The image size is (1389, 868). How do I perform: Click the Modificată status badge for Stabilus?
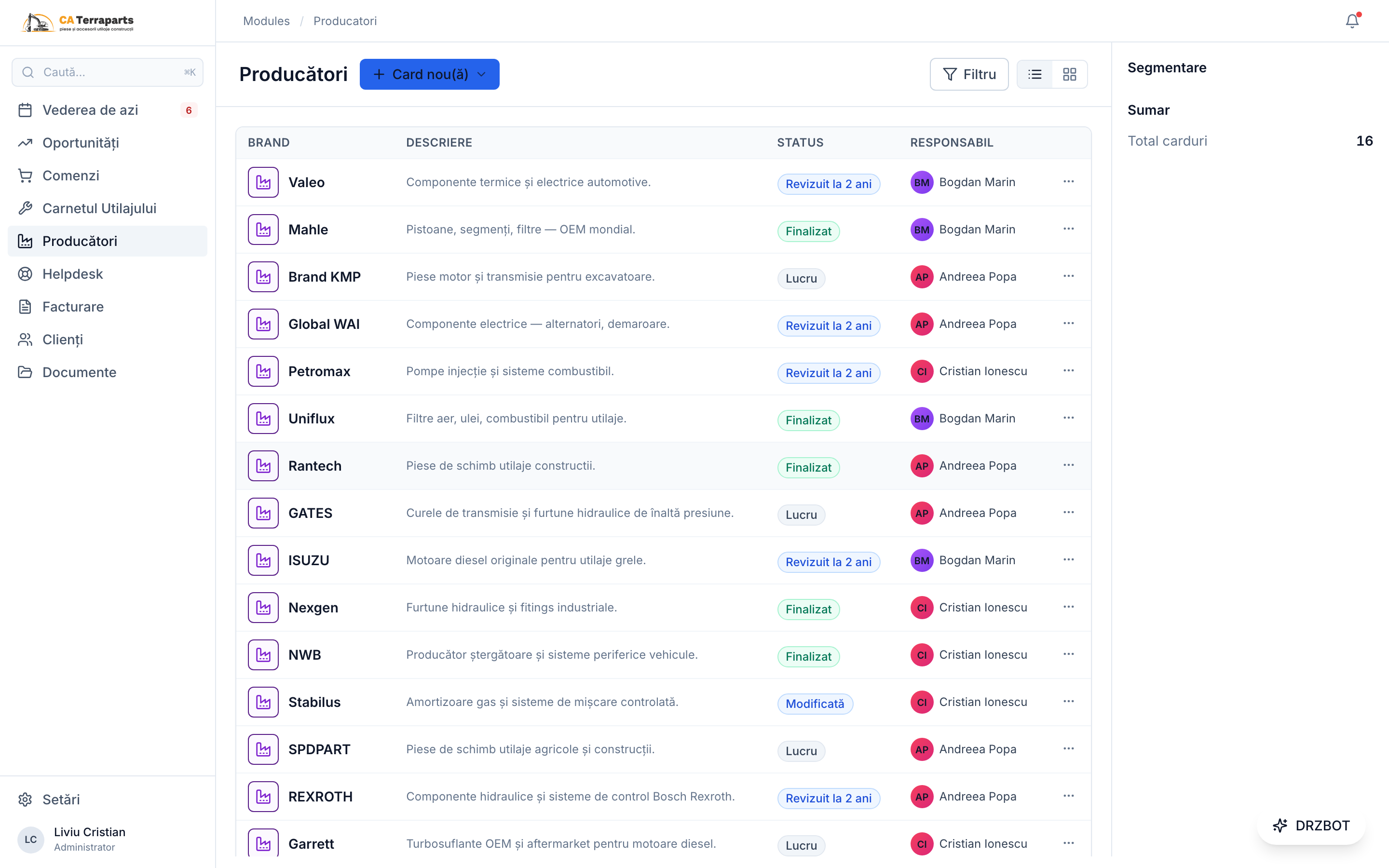point(815,704)
